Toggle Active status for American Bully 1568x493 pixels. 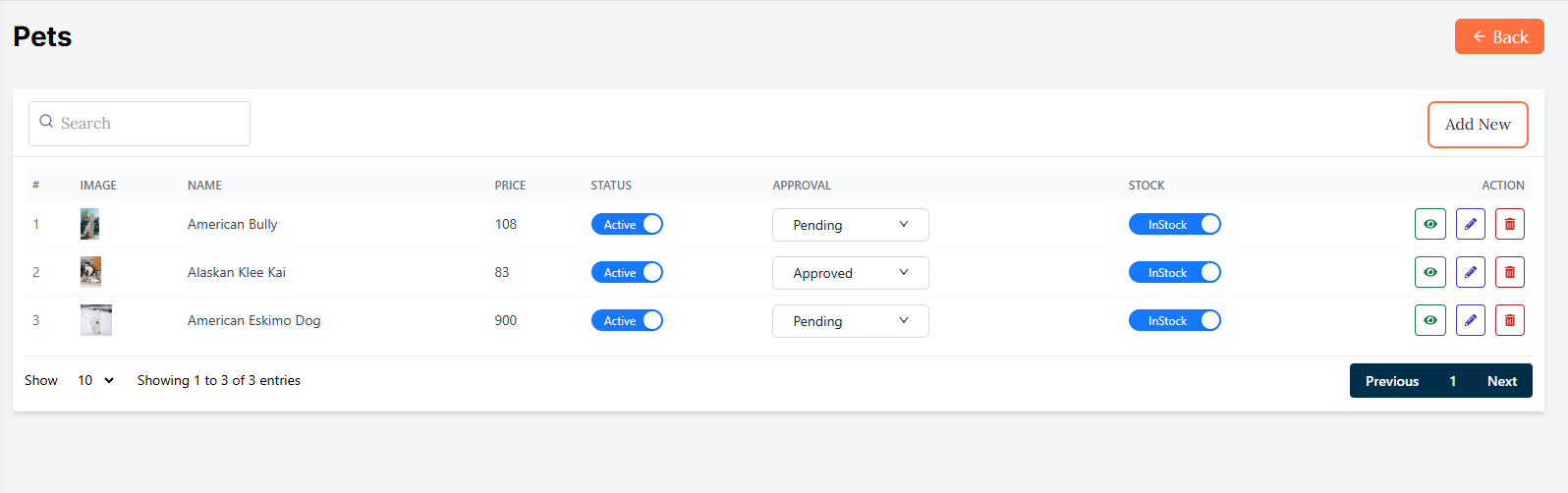coord(627,224)
